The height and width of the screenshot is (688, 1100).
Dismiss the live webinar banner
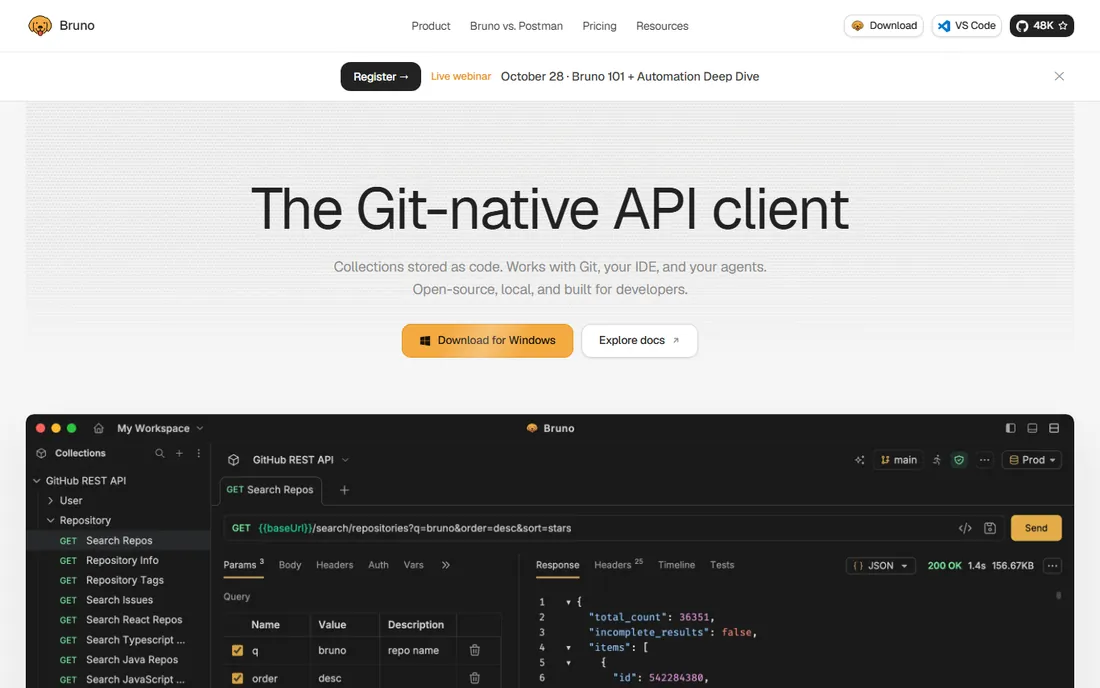tap(1059, 76)
